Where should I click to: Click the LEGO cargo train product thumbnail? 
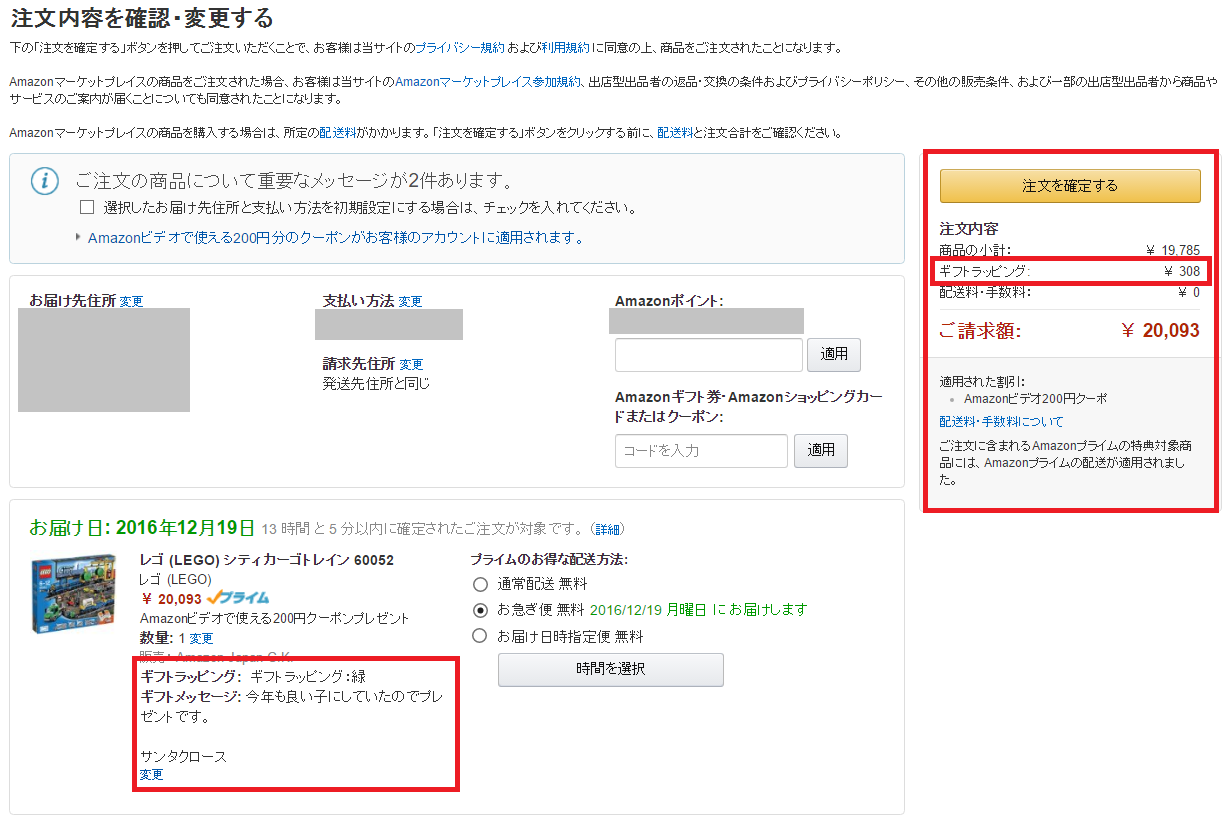pos(72,594)
